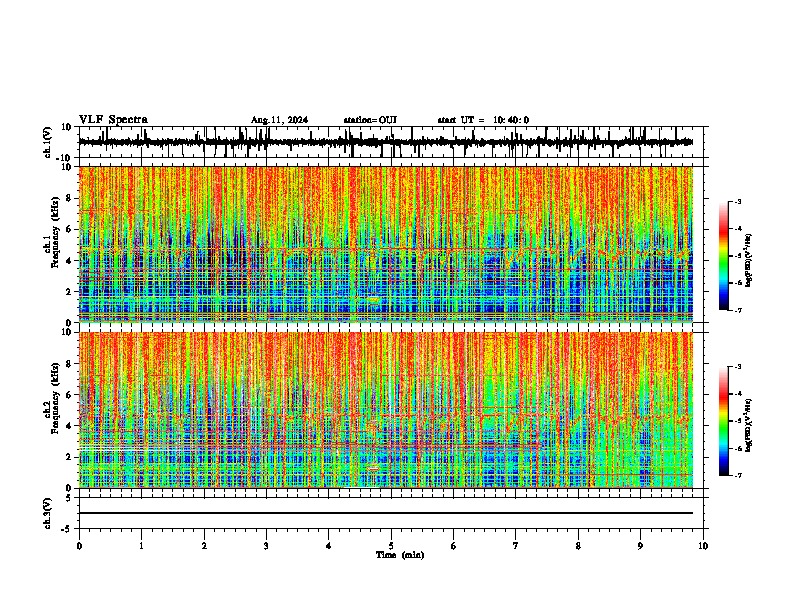Click the ch.1 color scale bar
The height and width of the screenshot is (612, 792).
pos(723,255)
